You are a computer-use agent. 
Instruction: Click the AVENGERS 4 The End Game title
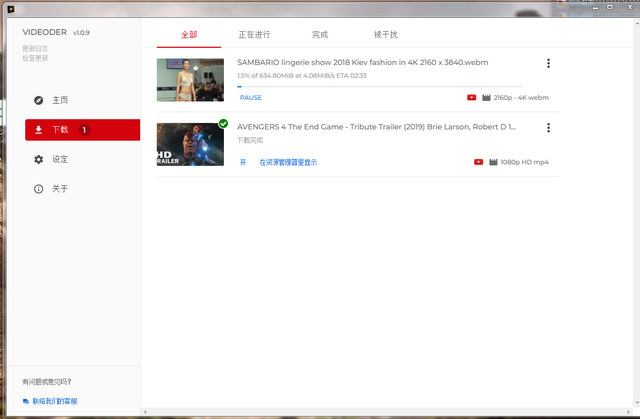[376, 127]
